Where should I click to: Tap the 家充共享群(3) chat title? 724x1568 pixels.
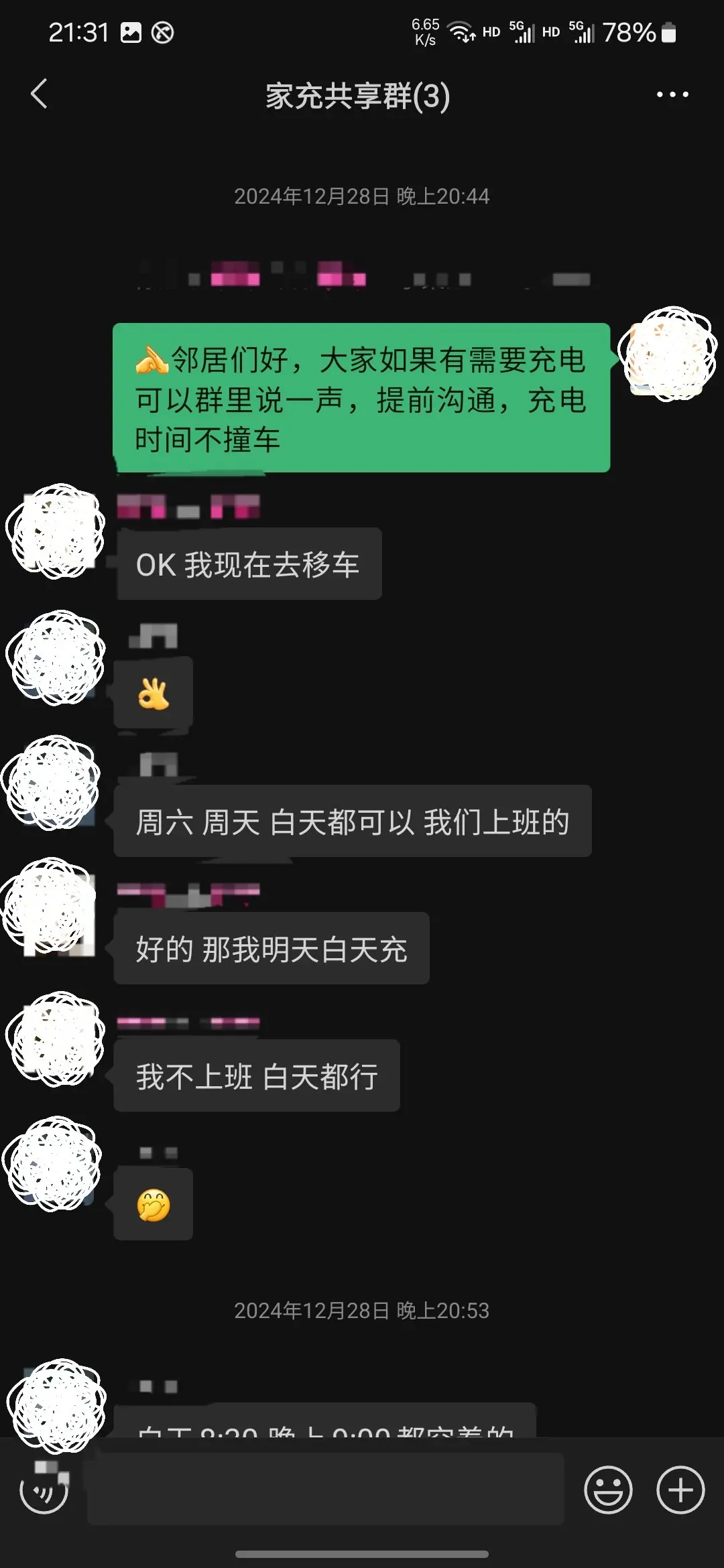pos(357,95)
